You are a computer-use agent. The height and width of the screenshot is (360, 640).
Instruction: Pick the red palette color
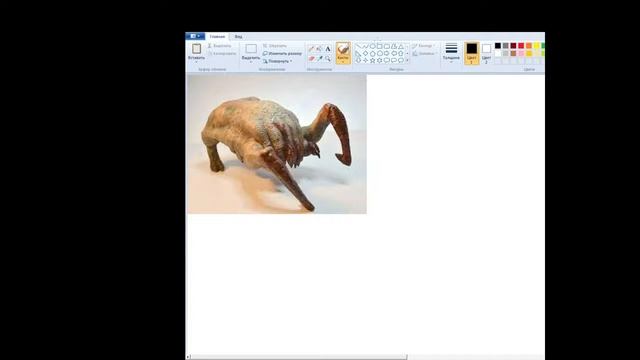[521, 46]
